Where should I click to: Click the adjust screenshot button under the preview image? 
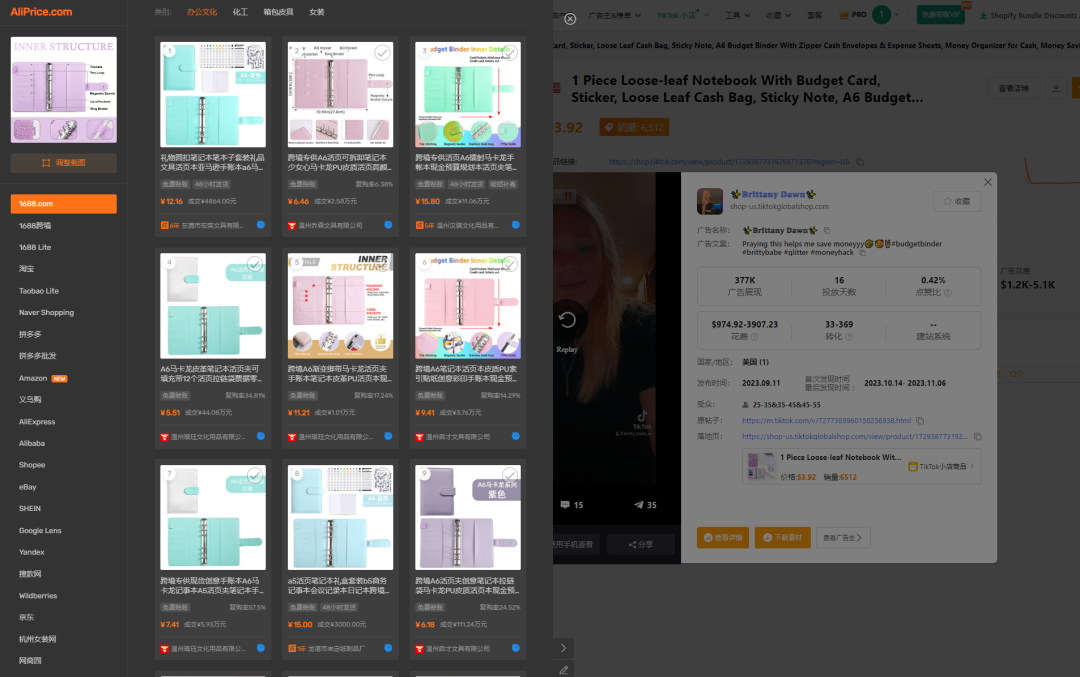[x=63, y=163]
